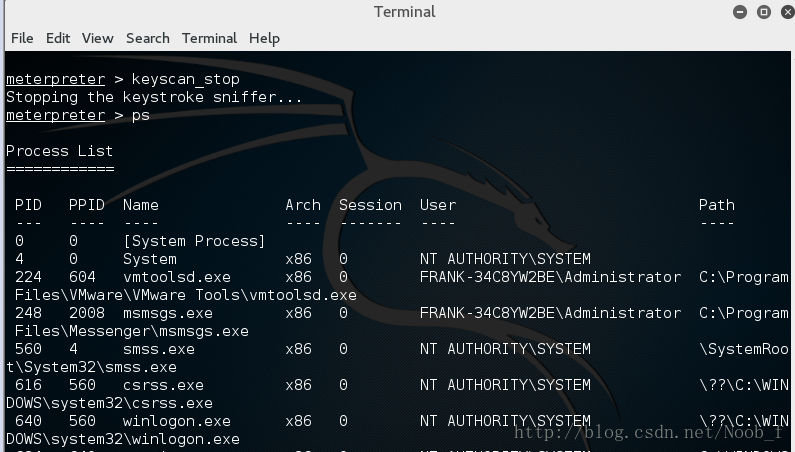Click PPID 604 of vmtoolsd.exe

(82, 277)
